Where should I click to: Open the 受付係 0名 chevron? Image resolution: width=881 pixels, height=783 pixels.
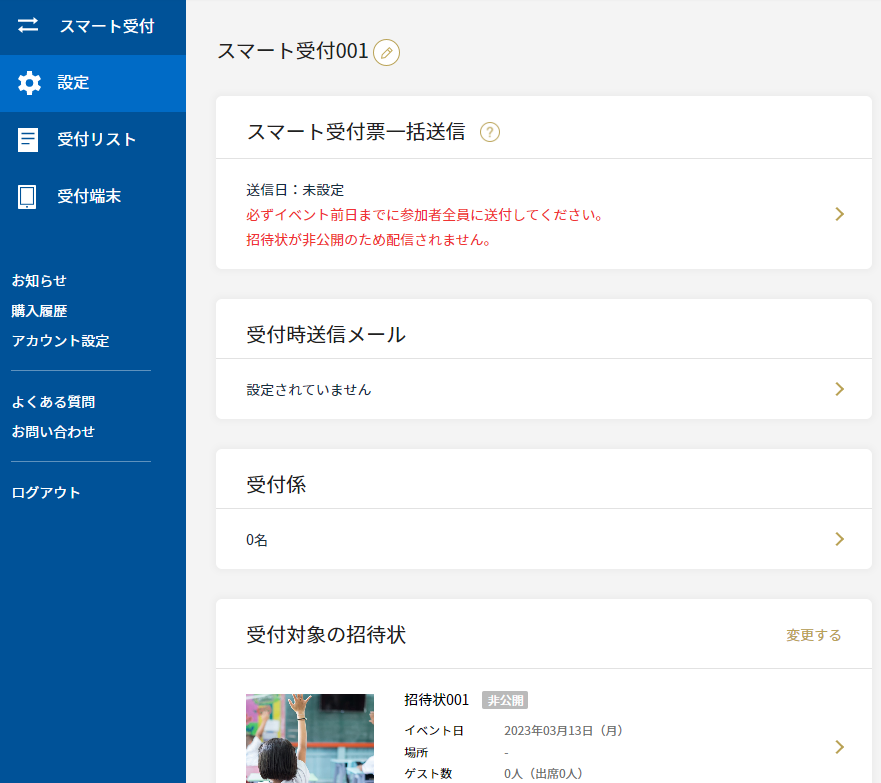[839, 539]
